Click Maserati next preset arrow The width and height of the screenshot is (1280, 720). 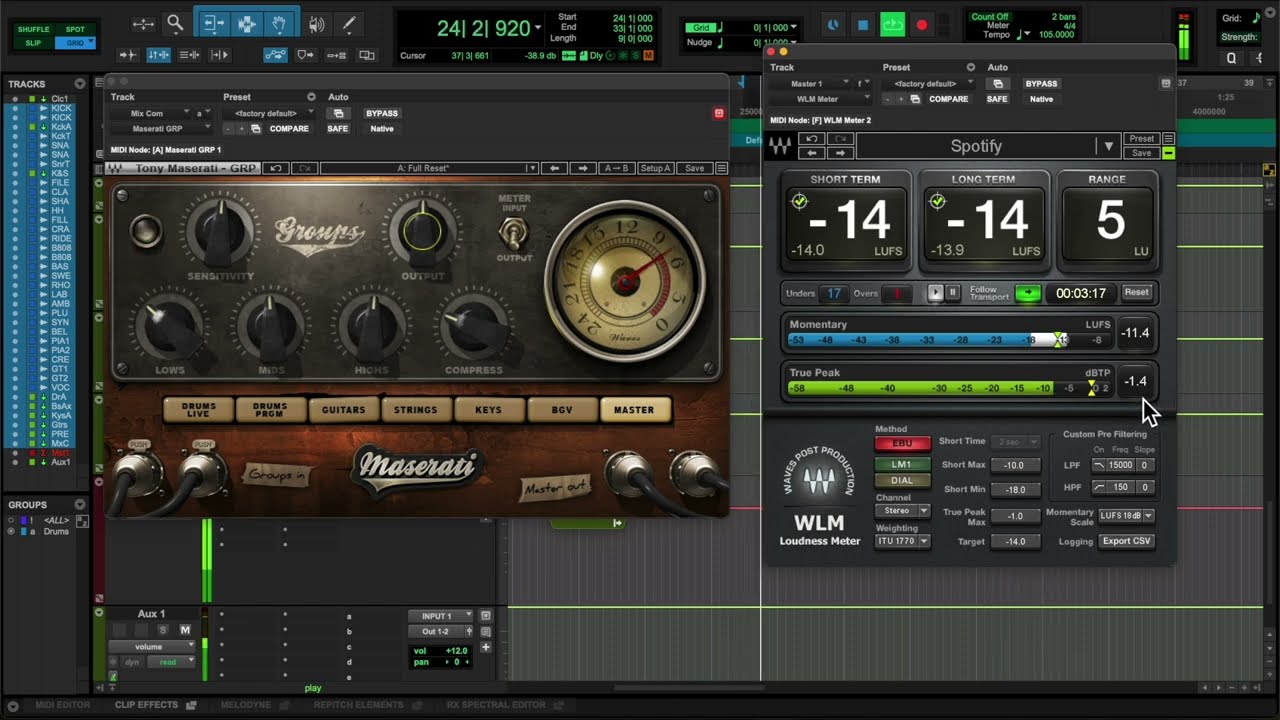click(582, 168)
